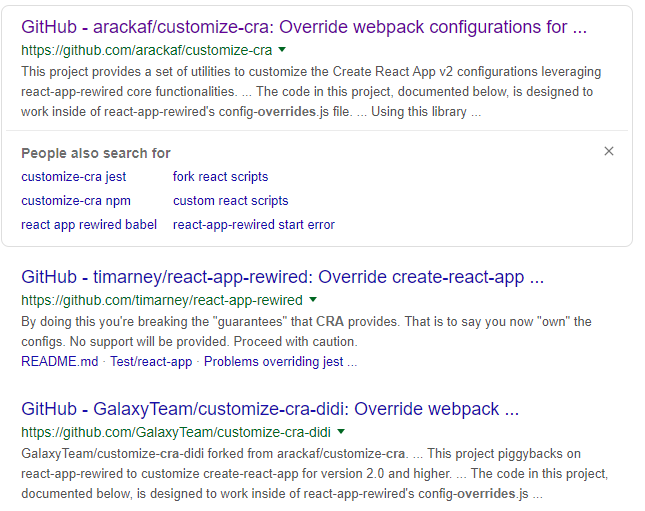Click snippet starting 'By doing this you're breaking'
This screenshot has width=645, height=511.
tap(306, 332)
